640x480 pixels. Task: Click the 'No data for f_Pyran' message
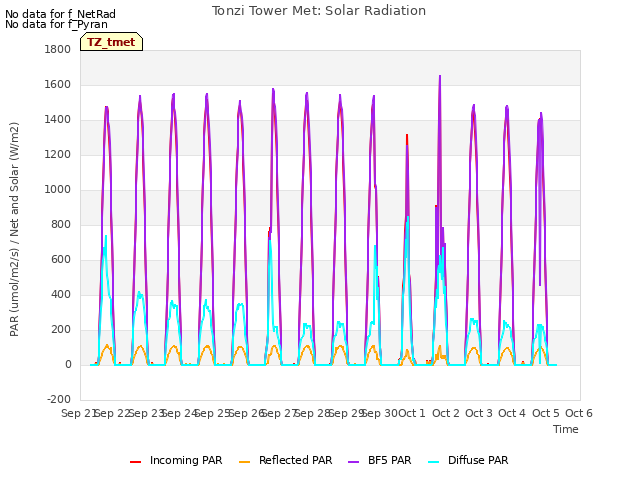click(56, 24)
